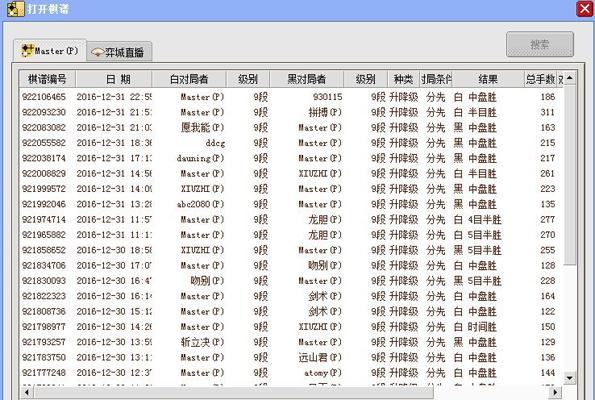Select game record 921793257

pyautogui.click(x=291, y=342)
